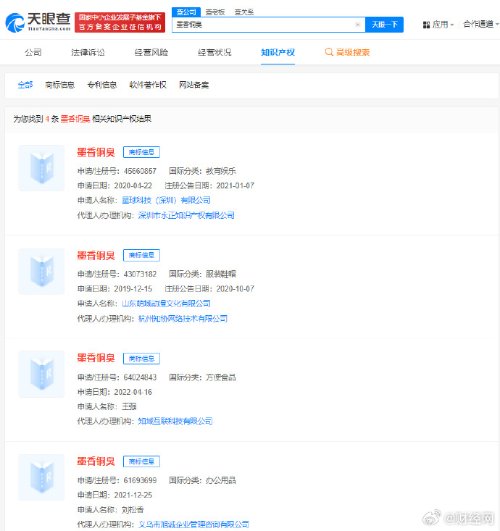Select announcement date 2020-10-07
Image resolution: width=500 pixels, height=531 pixels.
(235, 289)
